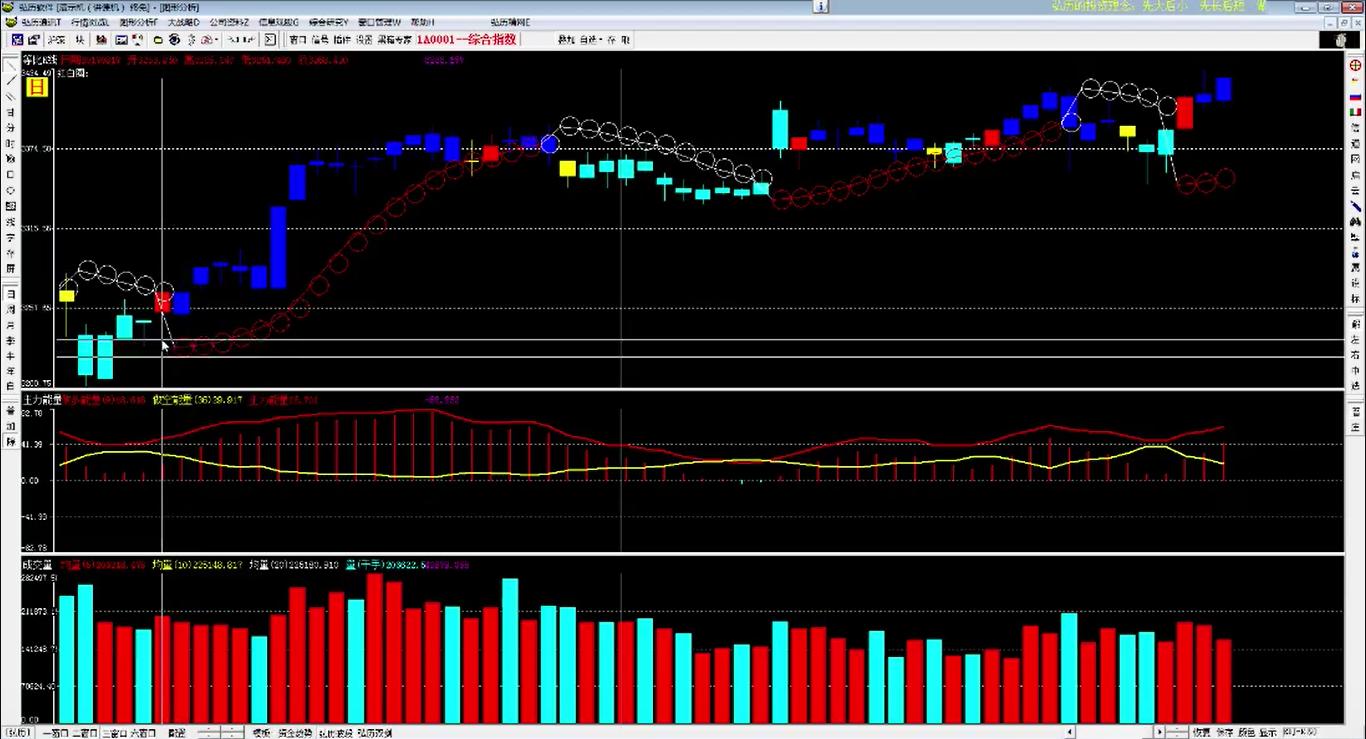
Task: Switch to the 一窗口 layout tab
Action: pos(56,733)
